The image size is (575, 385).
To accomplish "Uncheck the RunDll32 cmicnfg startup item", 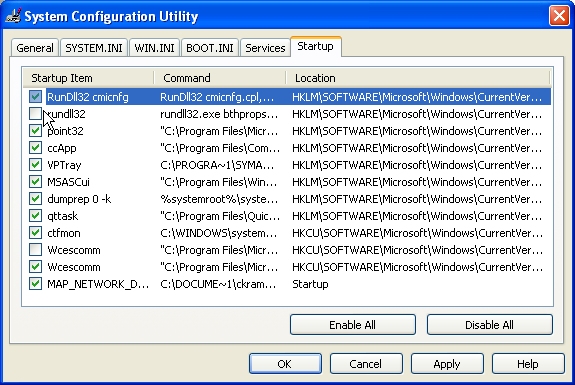I will point(35,97).
